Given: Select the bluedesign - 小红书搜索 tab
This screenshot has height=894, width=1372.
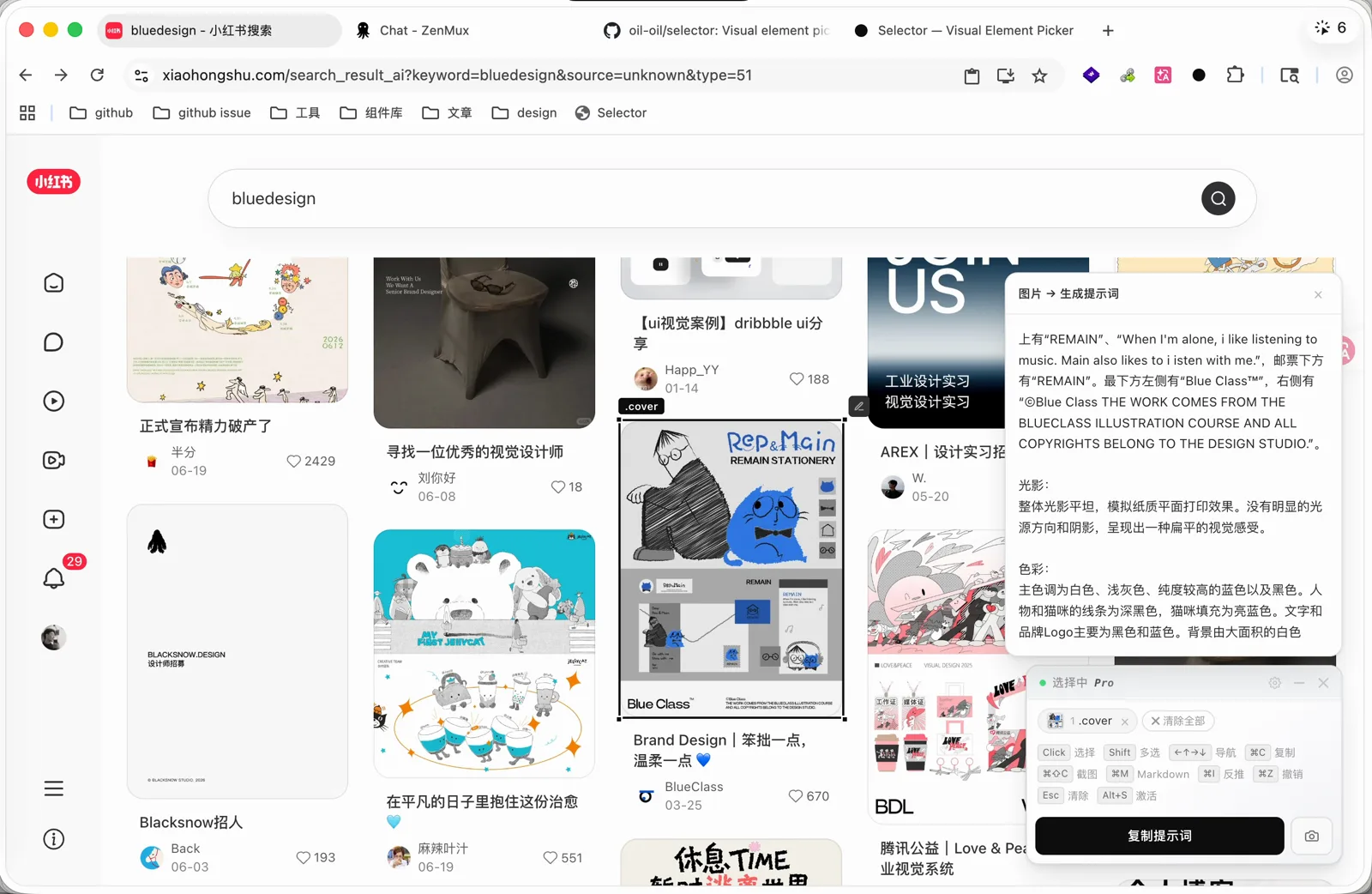Looking at the screenshot, I should (219, 30).
